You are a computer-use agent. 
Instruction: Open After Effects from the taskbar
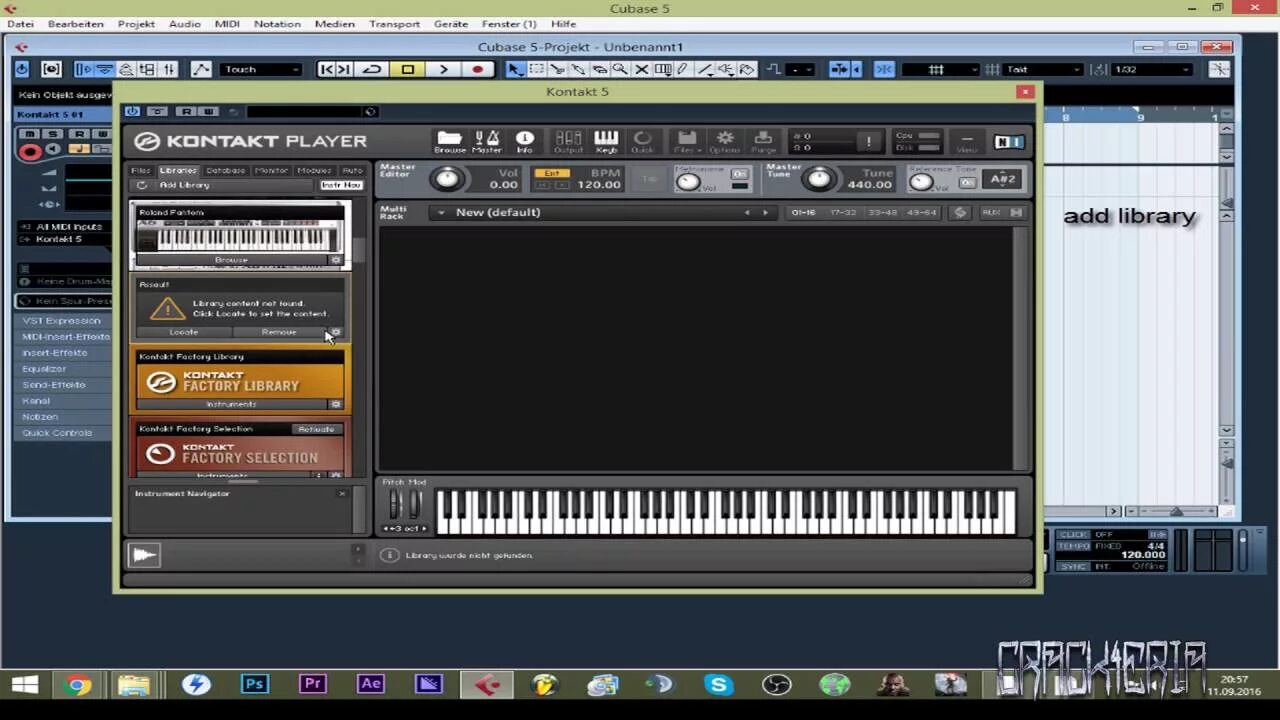[x=370, y=685]
